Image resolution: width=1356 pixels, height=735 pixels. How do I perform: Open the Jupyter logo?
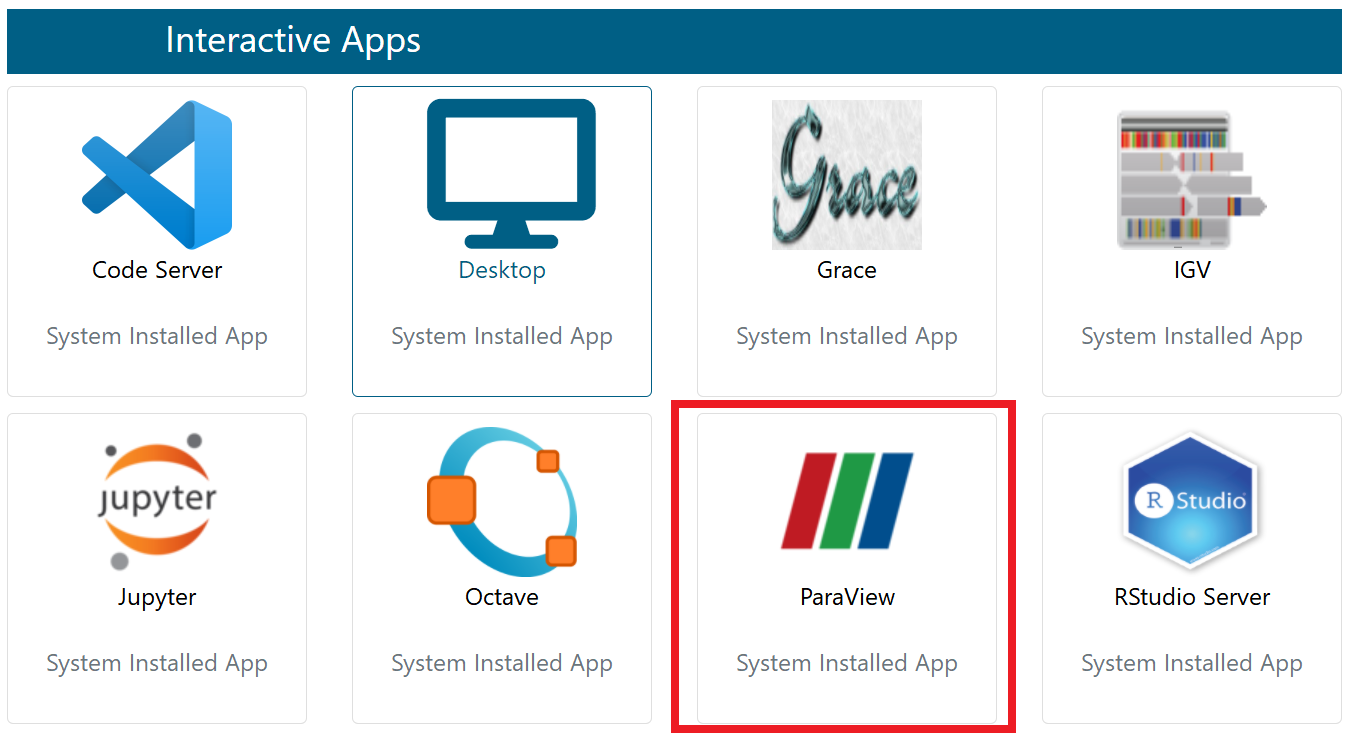(157, 502)
